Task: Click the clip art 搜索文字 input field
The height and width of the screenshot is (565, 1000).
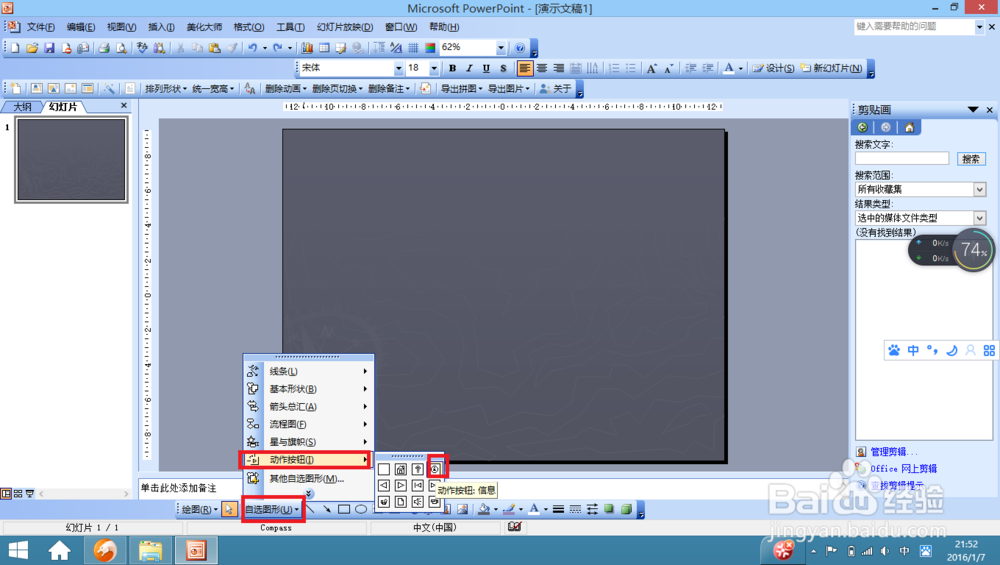Action: point(902,159)
